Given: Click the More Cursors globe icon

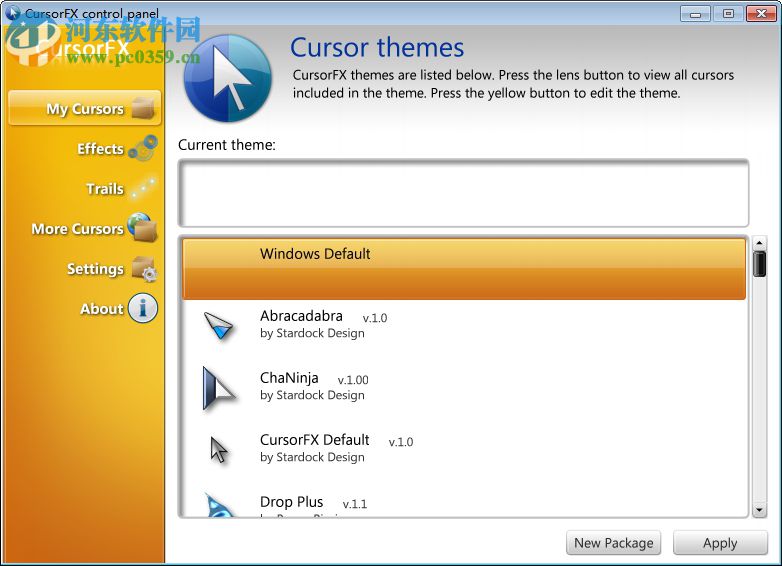Looking at the screenshot, I should [x=143, y=228].
